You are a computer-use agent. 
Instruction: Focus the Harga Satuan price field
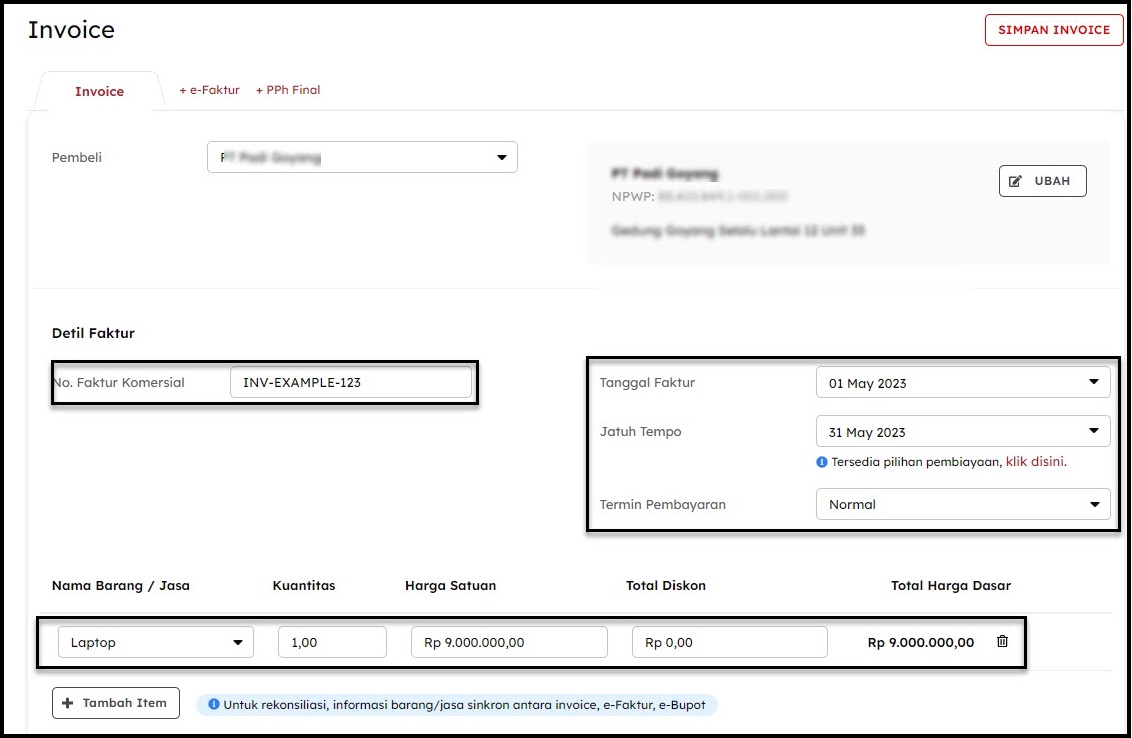508,642
